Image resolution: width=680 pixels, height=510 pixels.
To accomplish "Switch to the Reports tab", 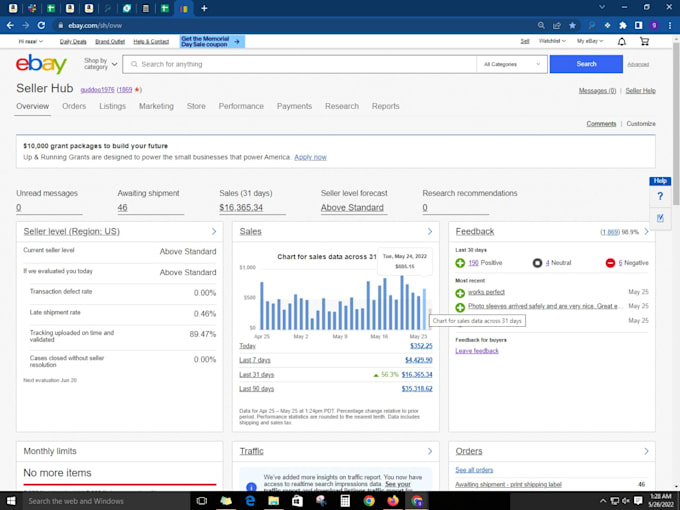I will pyautogui.click(x=386, y=106).
